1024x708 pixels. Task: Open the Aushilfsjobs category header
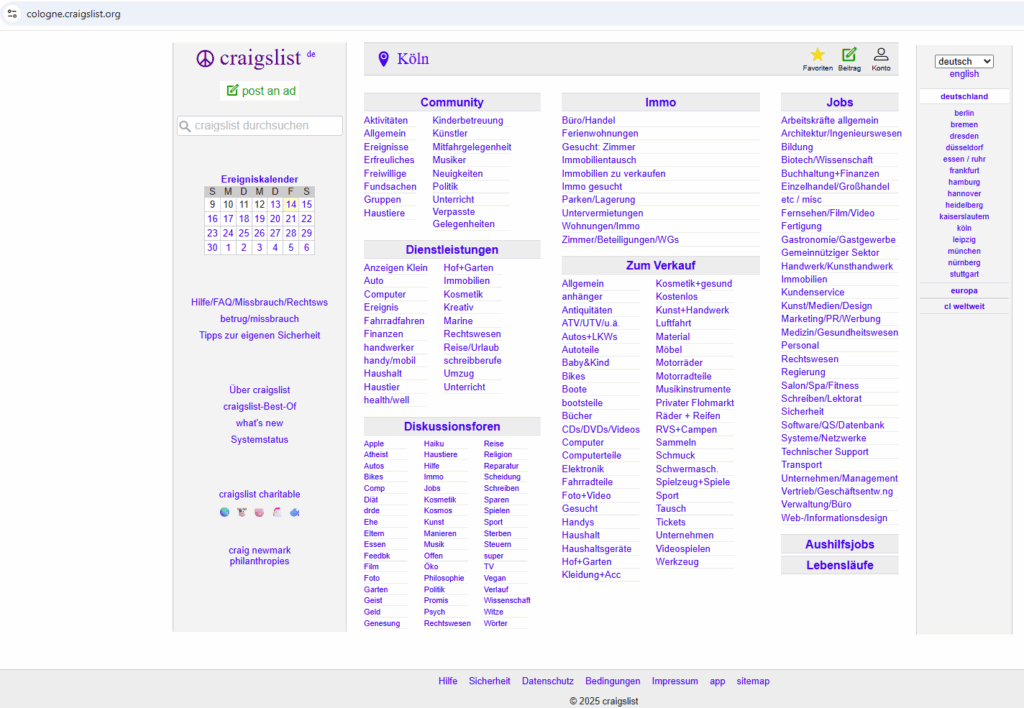[x=839, y=545]
